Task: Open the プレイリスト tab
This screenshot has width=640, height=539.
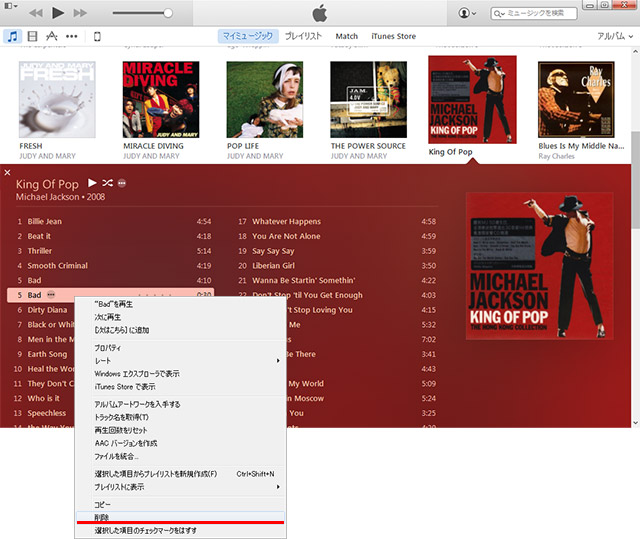Action: (x=303, y=36)
